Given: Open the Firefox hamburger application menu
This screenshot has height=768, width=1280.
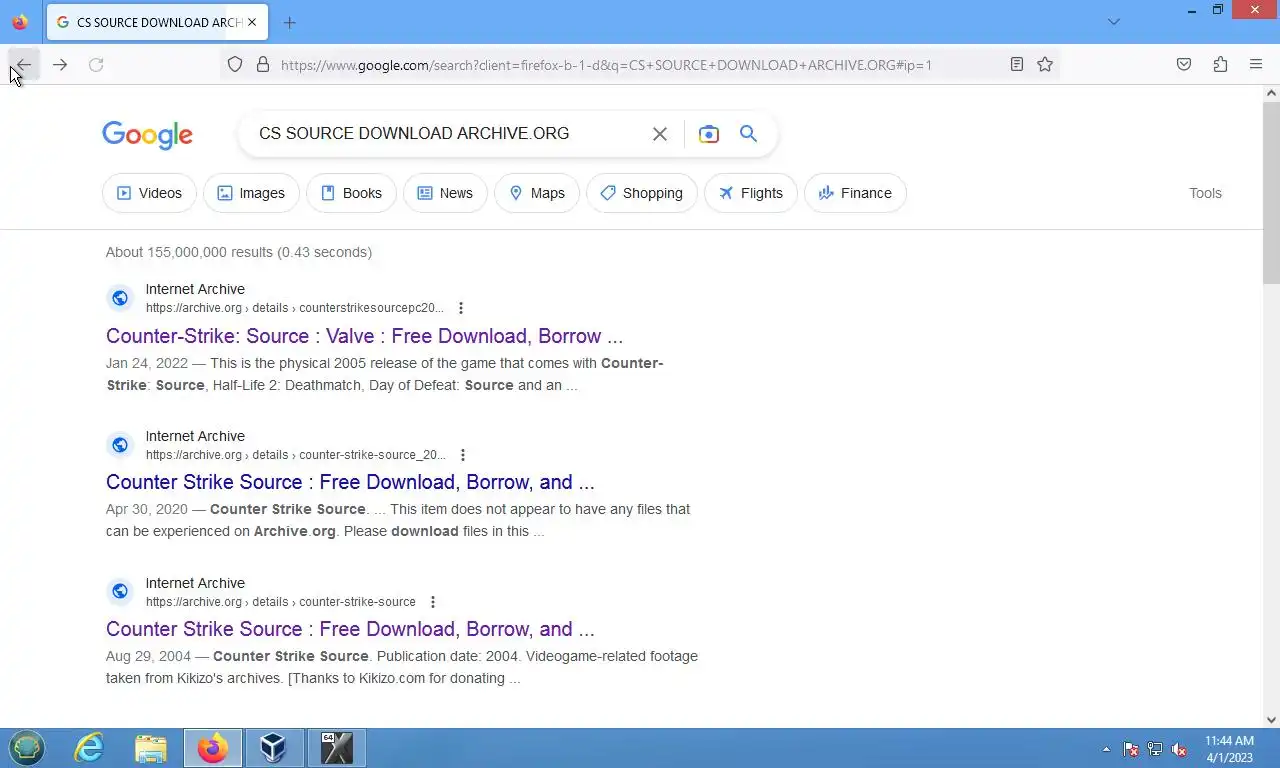Looking at the screenshot, I should [1256, 65].
